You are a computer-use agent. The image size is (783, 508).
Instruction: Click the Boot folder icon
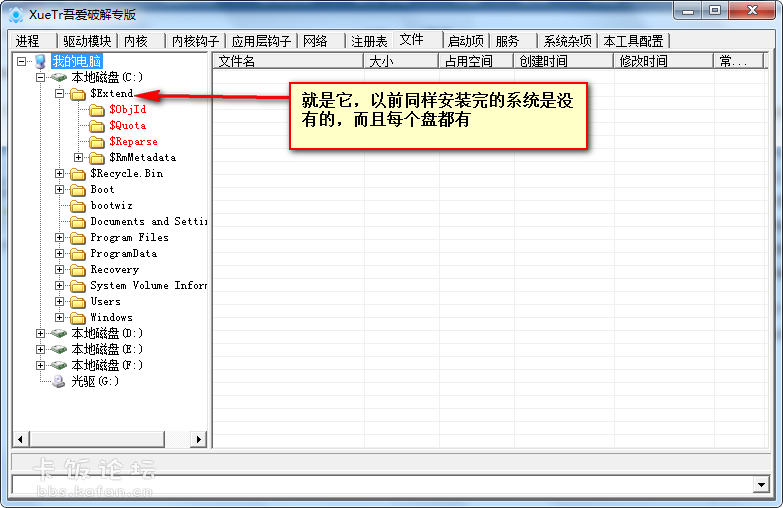point(78,190)
